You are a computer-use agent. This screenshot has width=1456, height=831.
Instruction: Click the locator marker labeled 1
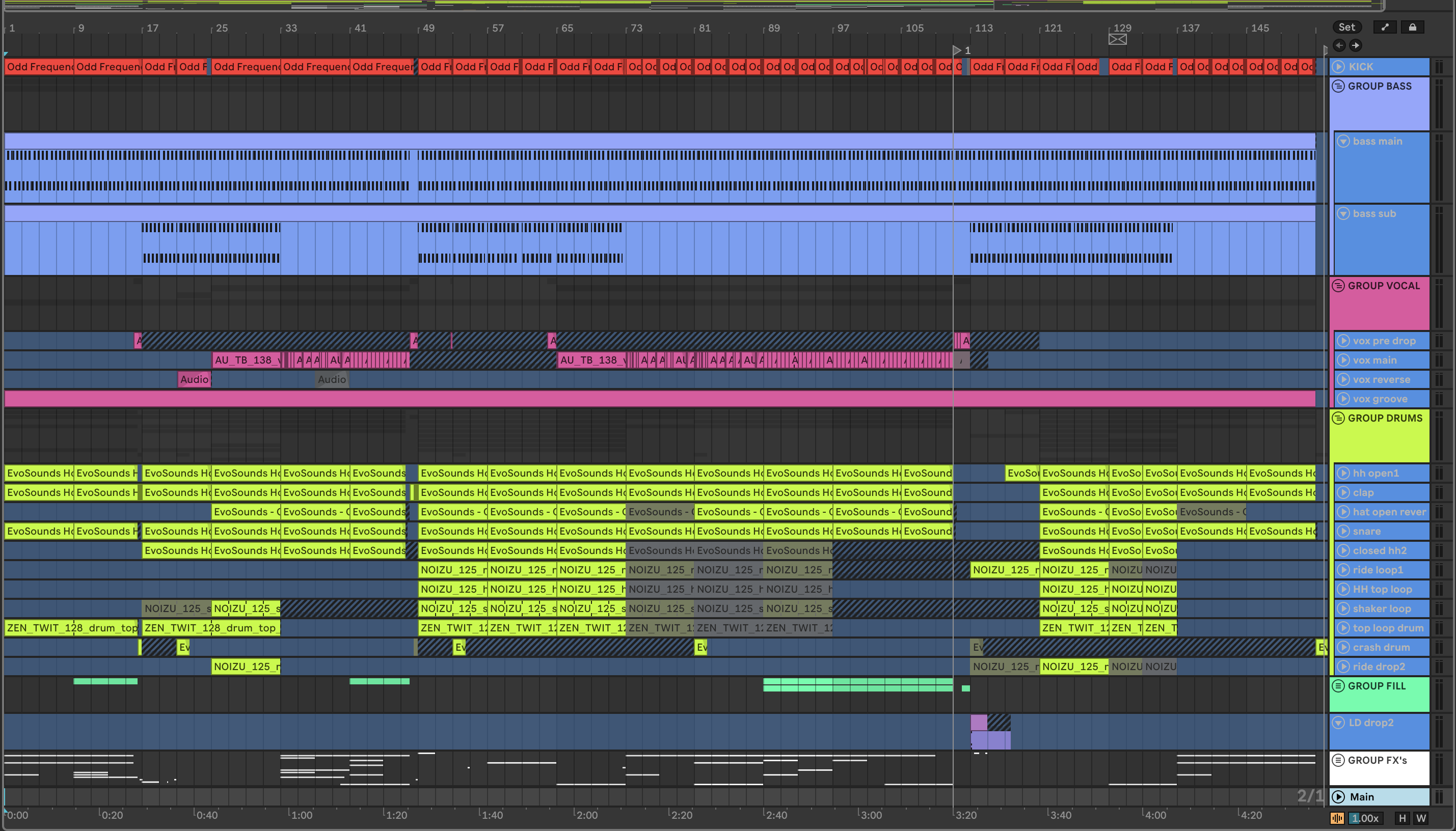click(x=958, y=50)
